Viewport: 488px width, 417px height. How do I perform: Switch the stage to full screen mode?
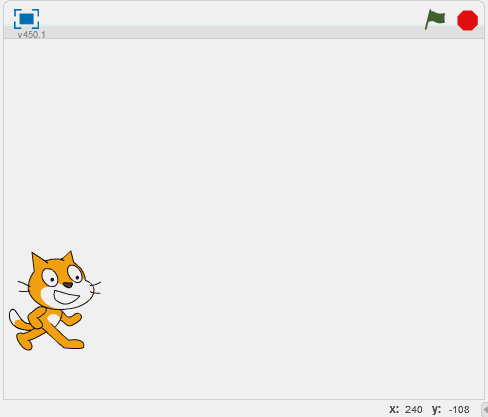[x=26, y=19]
